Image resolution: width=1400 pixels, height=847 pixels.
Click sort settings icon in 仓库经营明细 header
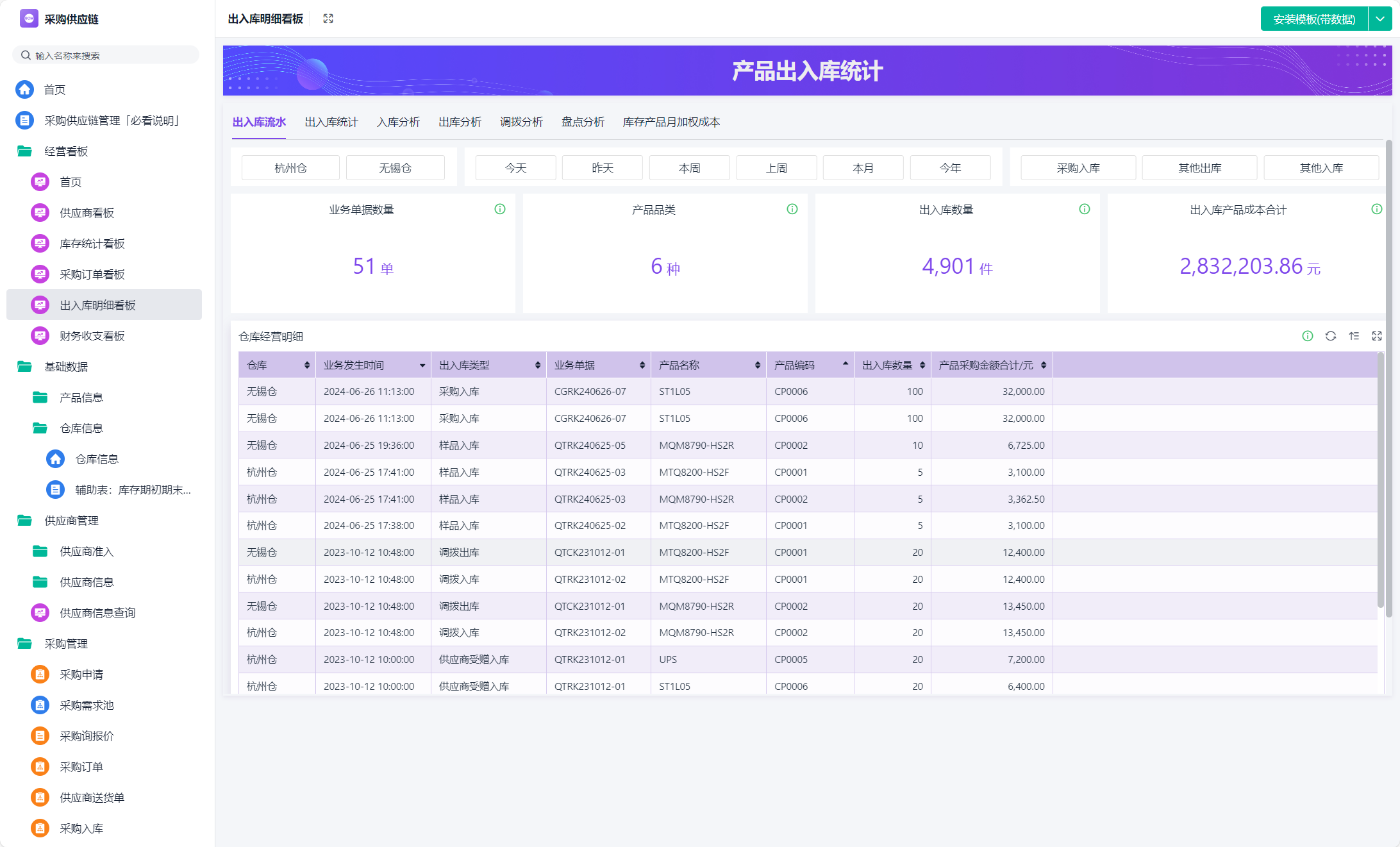(x=1354, y=336)
